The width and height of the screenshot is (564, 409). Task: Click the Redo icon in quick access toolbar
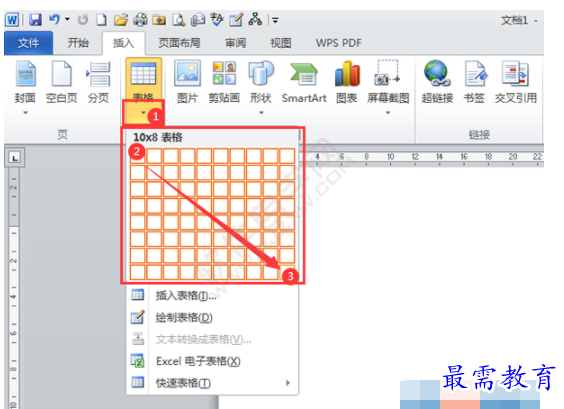(83, 20)
